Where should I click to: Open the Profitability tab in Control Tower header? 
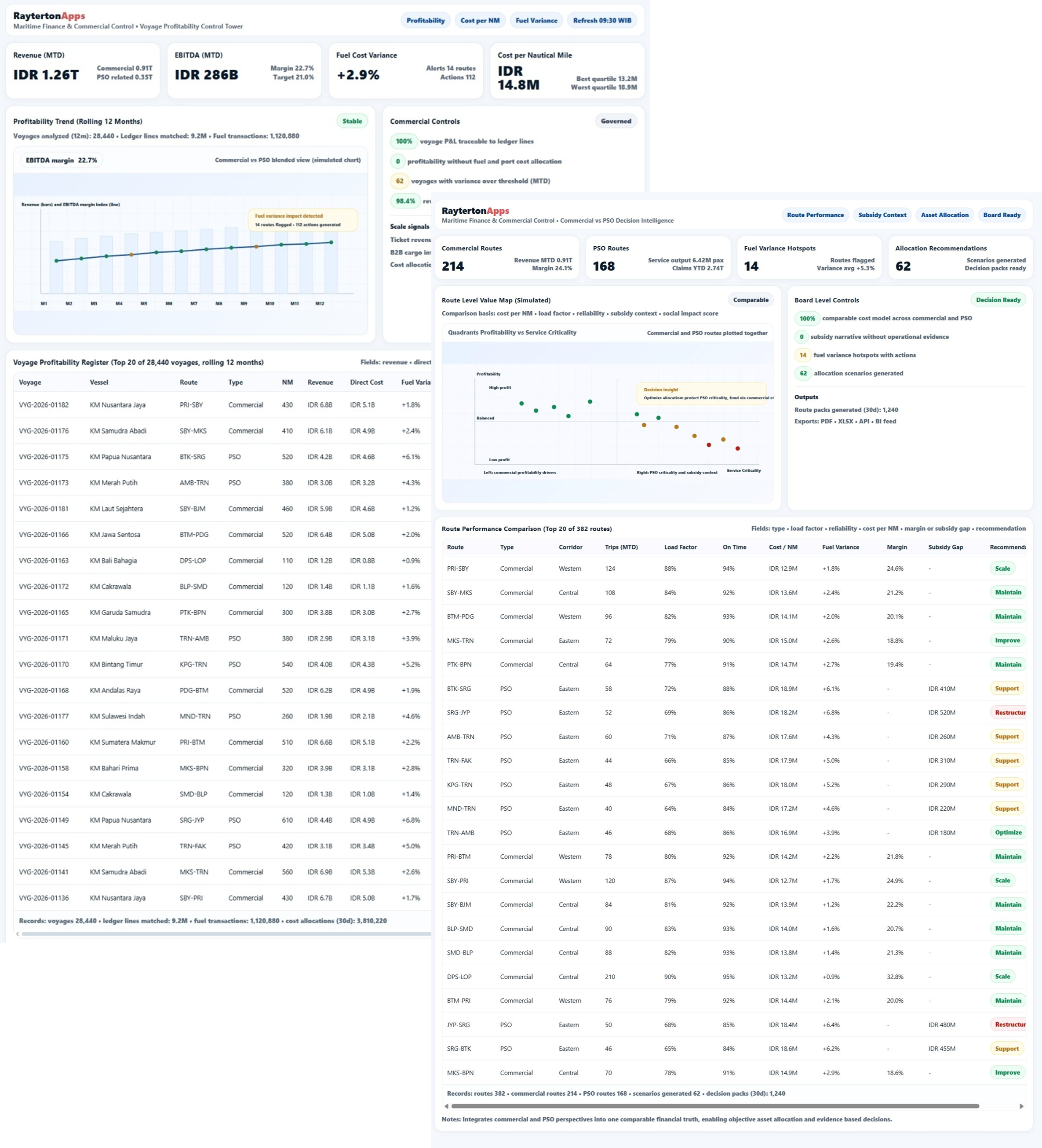[x=425, y=21]
